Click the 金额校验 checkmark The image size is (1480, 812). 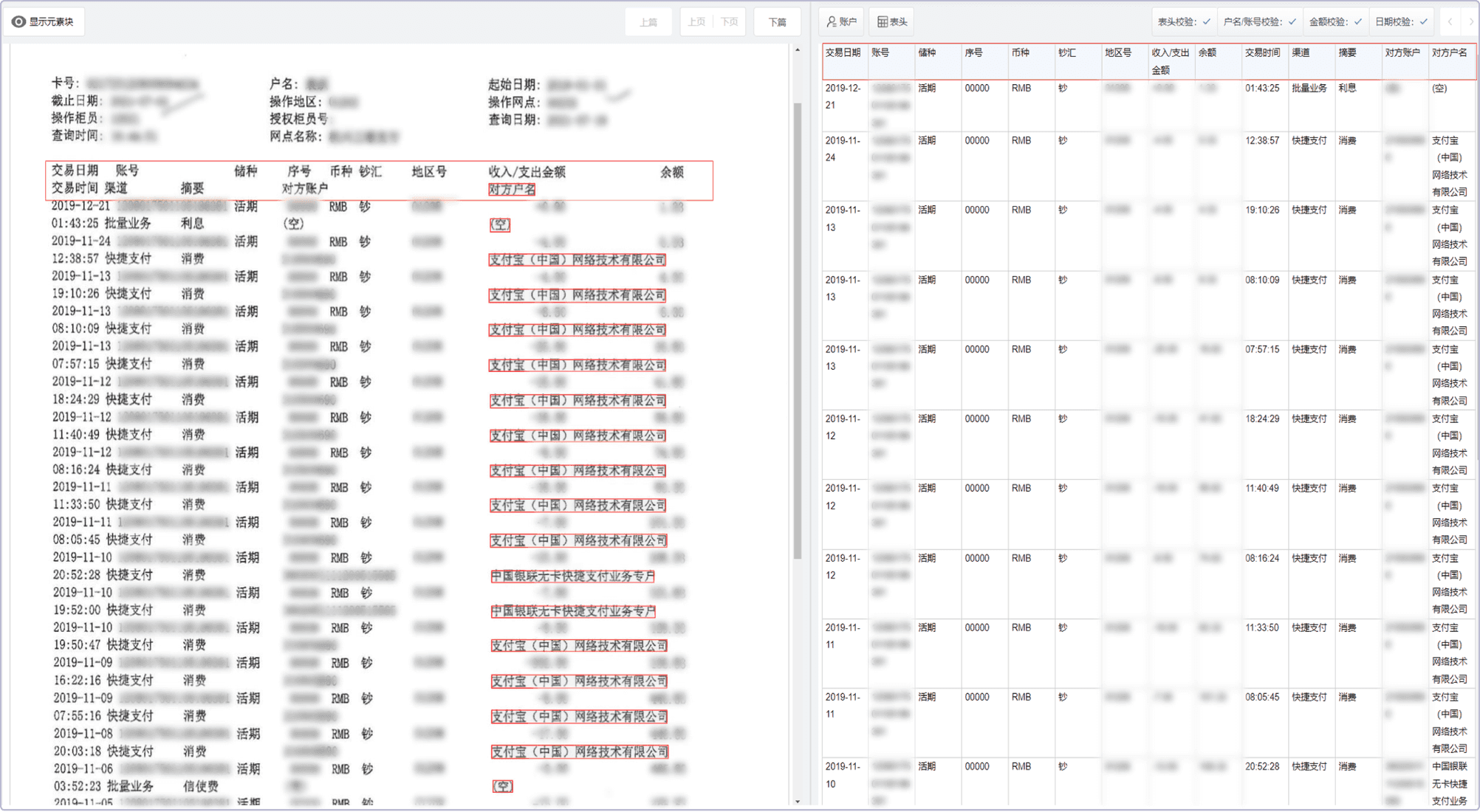[x=1357, y=22]
